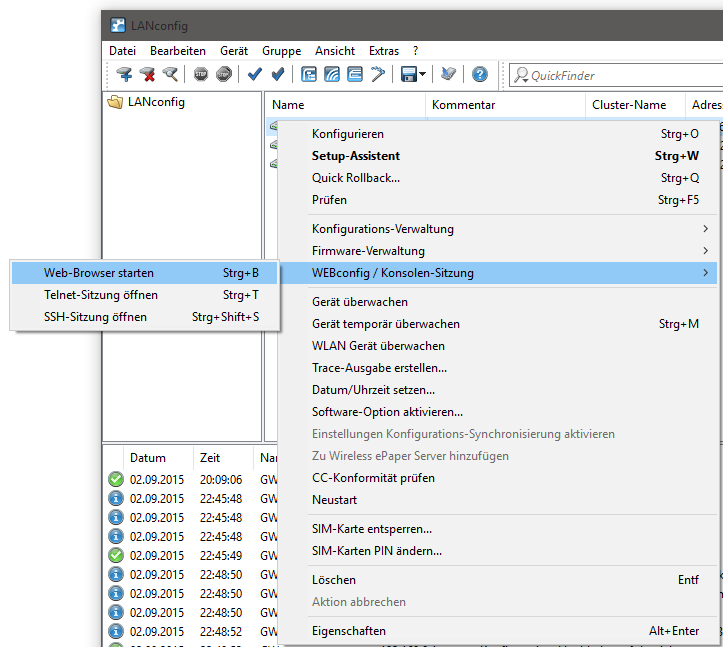Viewport: 723px width, 648px height.
Task: Click the floppy disk save icon
Action: 408,75
